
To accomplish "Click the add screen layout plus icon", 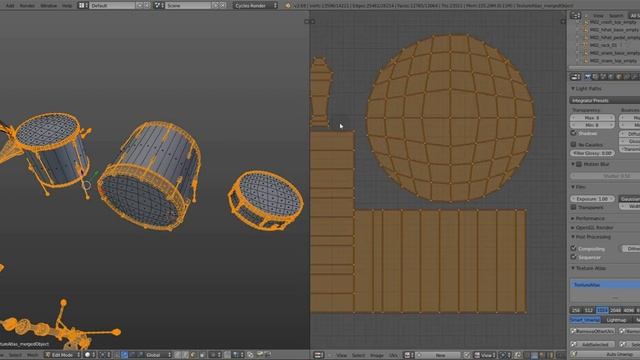I will (x=139, y=6).
